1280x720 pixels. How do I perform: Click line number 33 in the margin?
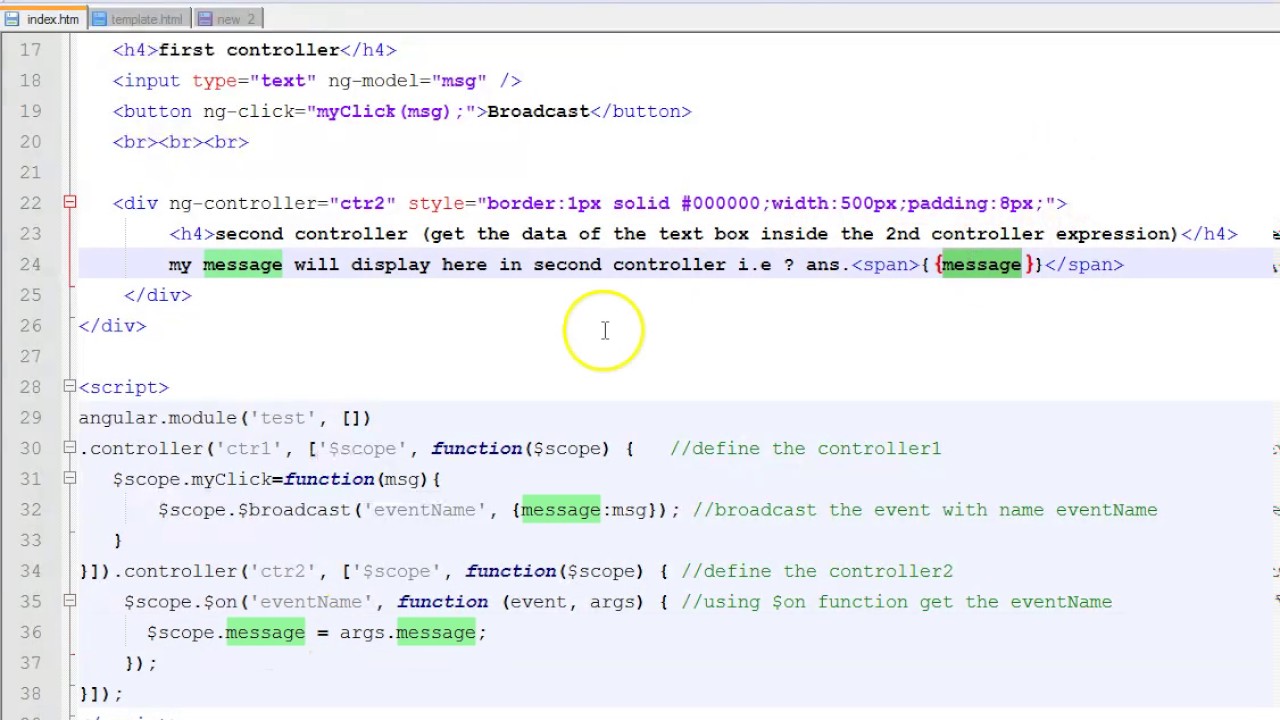click(30, 540)
